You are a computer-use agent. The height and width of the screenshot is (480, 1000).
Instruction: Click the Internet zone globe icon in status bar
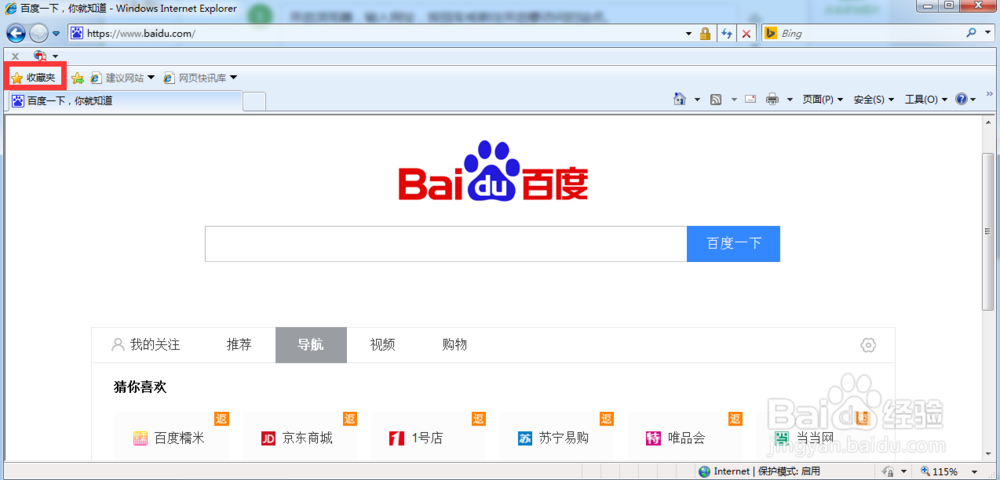click(704, 472)
